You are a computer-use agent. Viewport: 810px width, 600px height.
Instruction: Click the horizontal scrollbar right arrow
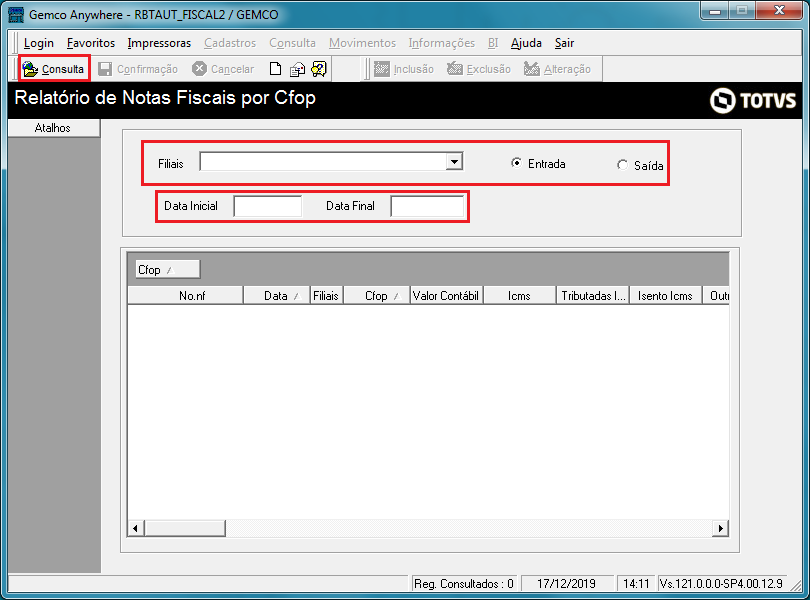click(720, 528)
